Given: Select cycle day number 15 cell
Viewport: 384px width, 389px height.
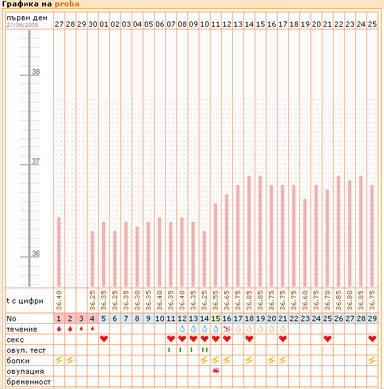Looking at the screenshot, I should [216, 318].
